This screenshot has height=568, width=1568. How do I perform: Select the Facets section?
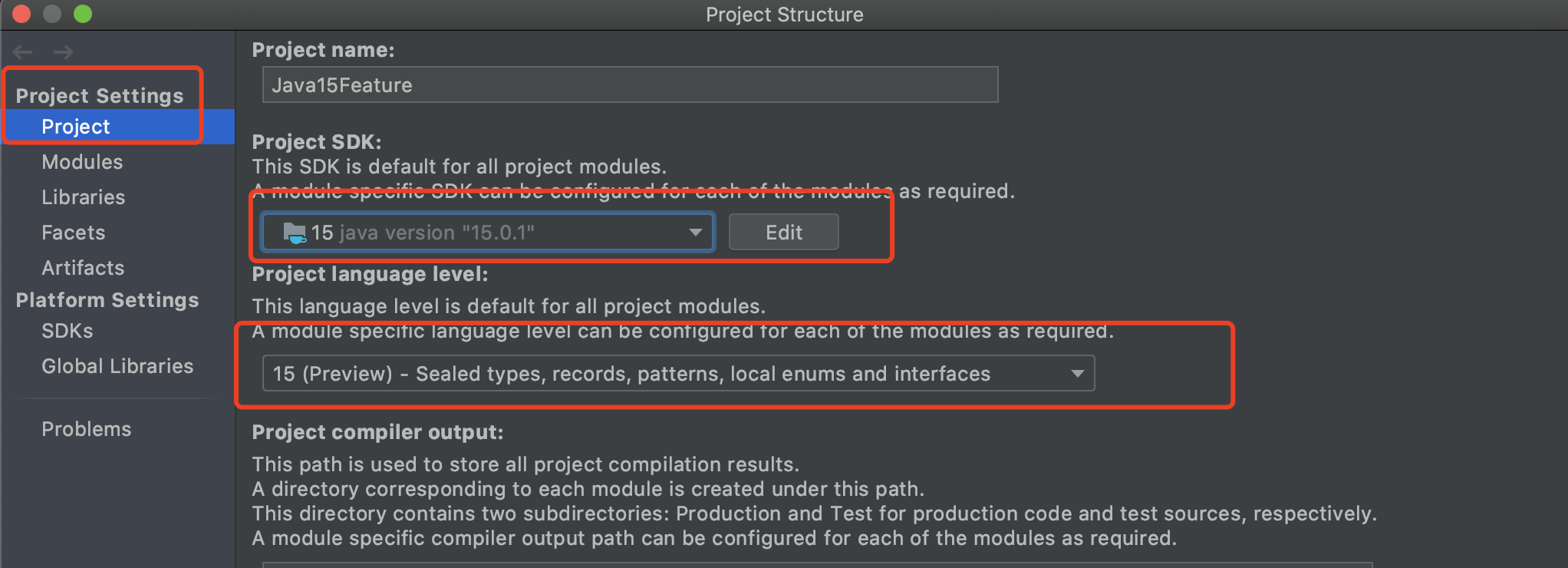73,233
